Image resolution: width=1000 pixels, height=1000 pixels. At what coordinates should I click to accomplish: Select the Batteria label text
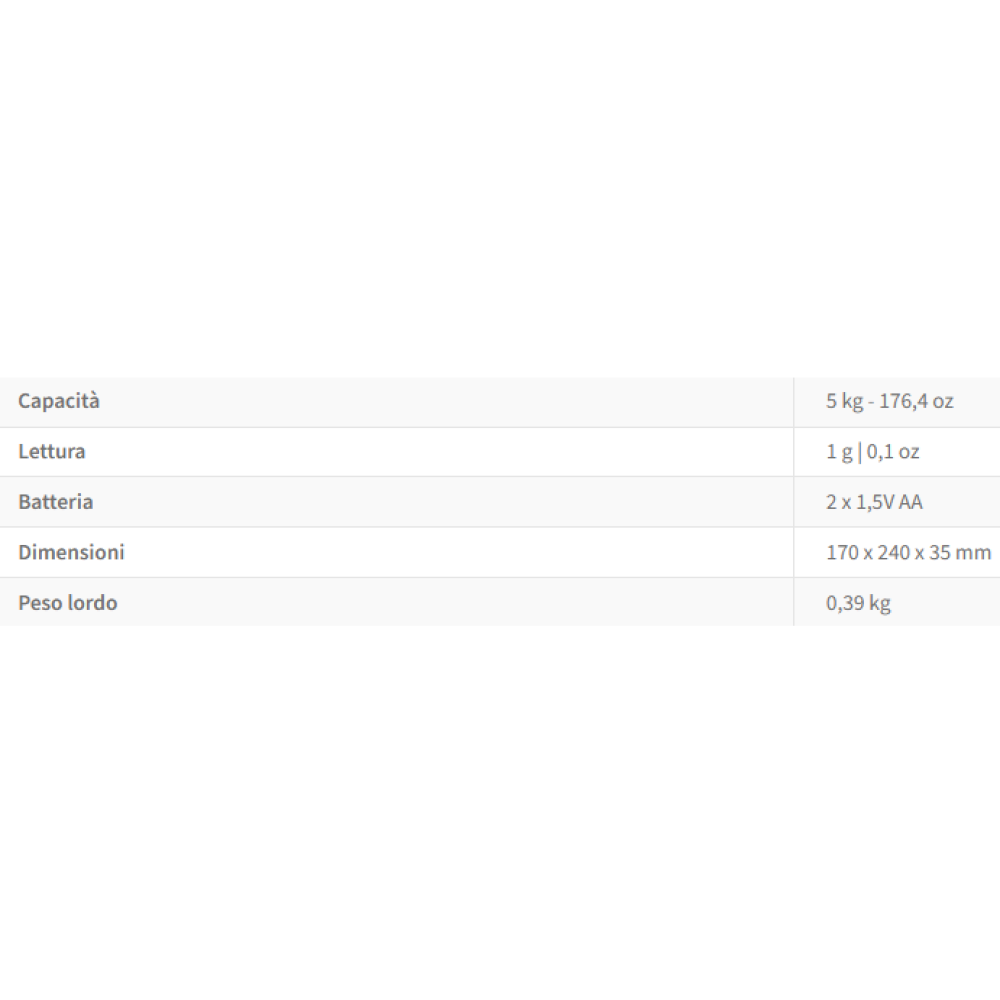click(56, 502)
